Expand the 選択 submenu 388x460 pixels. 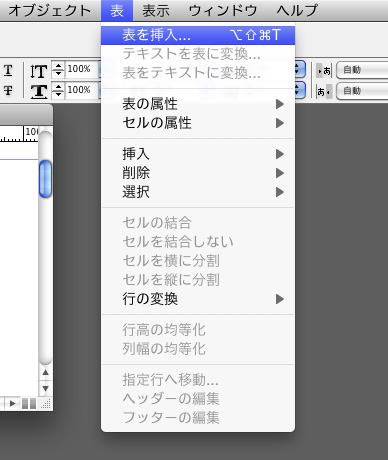(198, 192)
